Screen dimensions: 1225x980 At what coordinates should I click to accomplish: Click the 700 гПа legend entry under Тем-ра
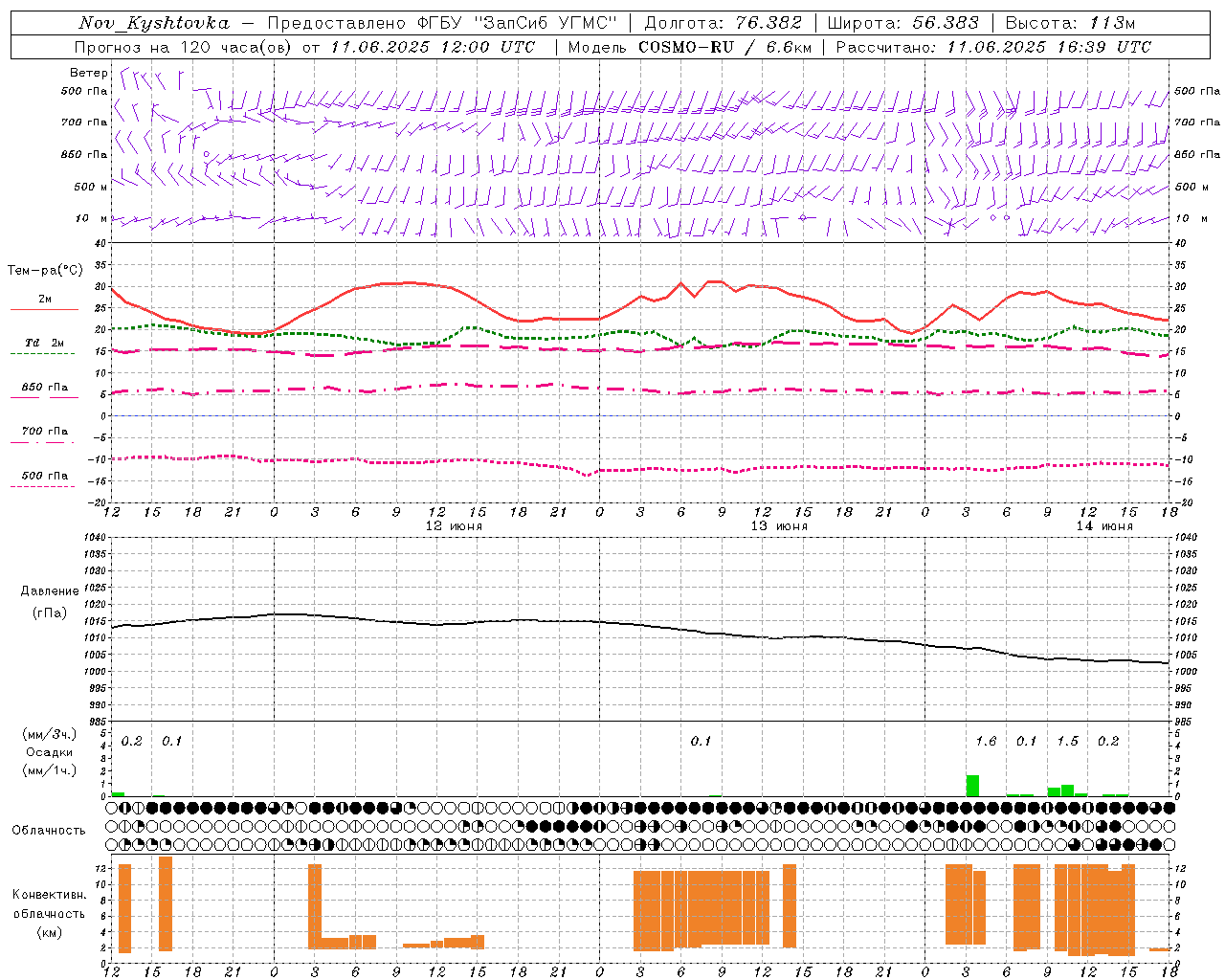point(45,432)
